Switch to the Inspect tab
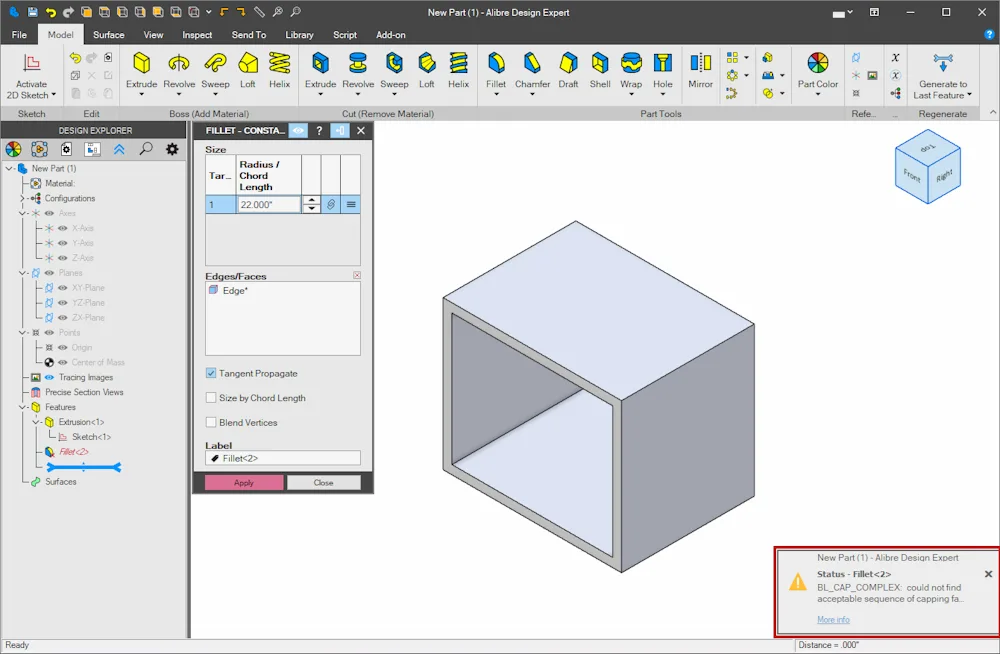The image size is (1000, 654). 197,34
